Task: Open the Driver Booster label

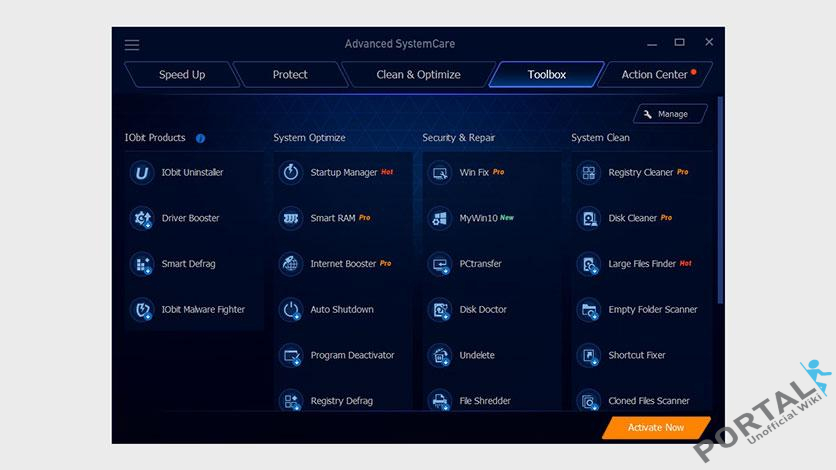Action: (190, 218)
